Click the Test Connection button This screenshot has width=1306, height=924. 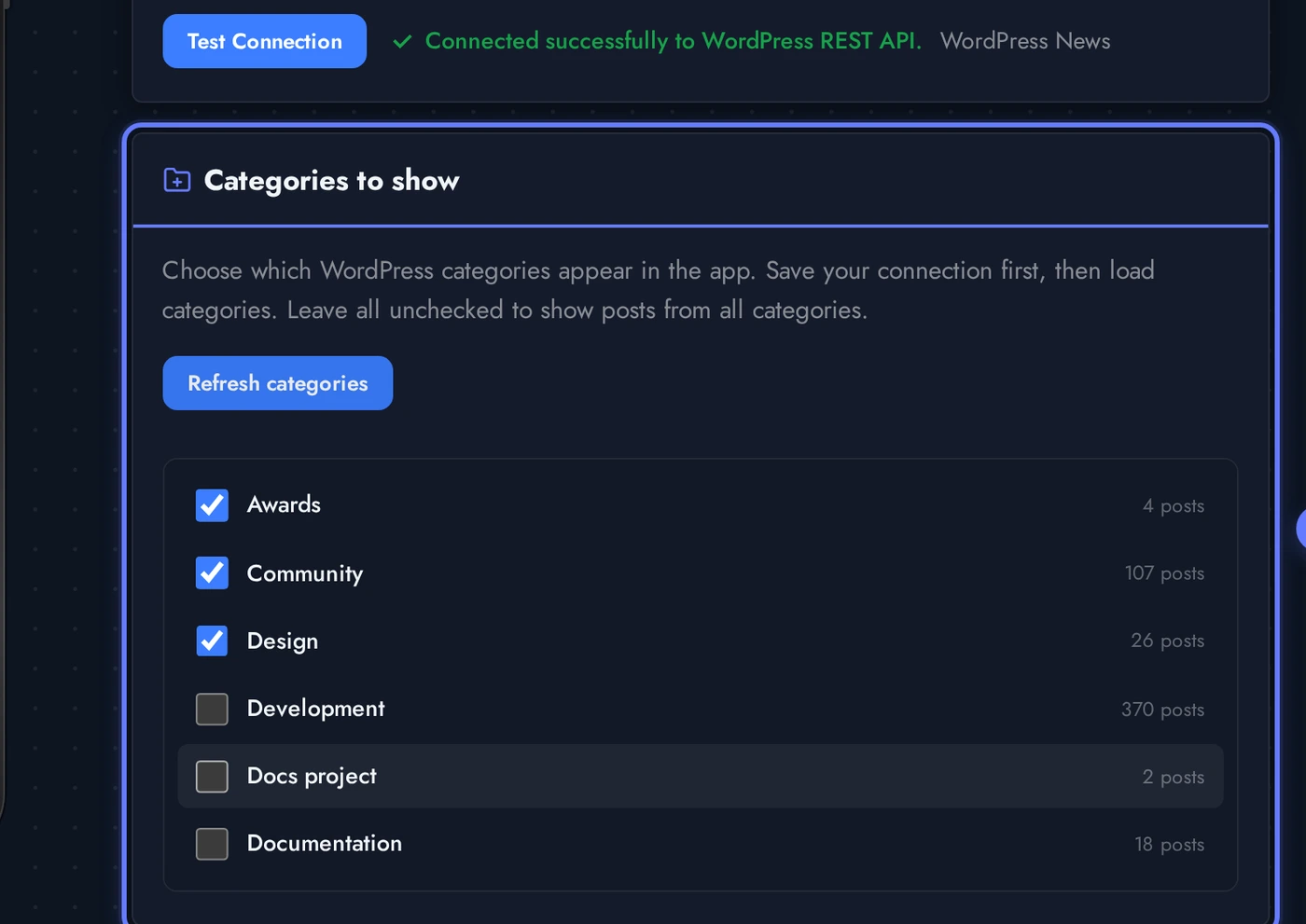(264, 41)
